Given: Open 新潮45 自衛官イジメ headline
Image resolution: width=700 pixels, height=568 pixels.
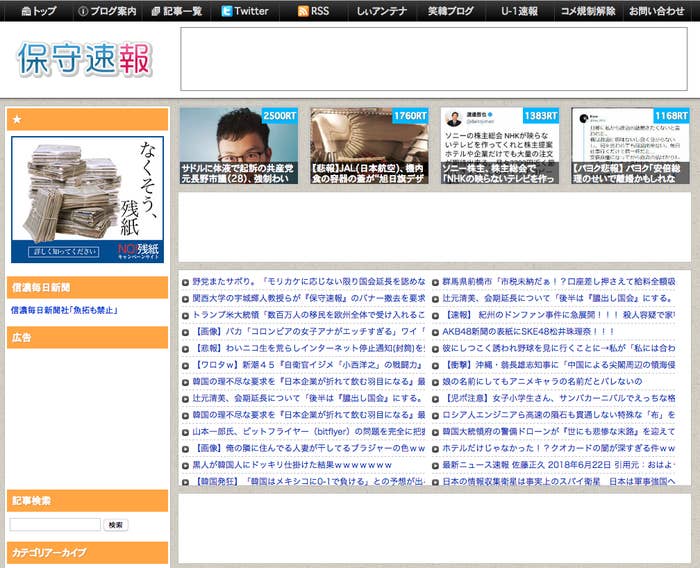Looking at the screenshot, I should pyautogui.click(x=308, y=365).
